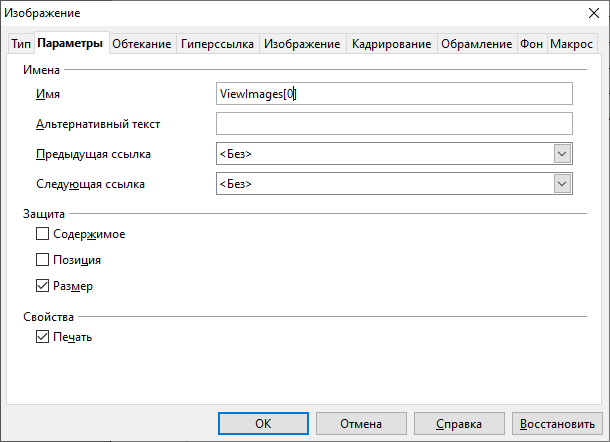The image size is (610, 442).
Task: Expand the Предыдущая ссылка dropdown
Action: (562, 154)
